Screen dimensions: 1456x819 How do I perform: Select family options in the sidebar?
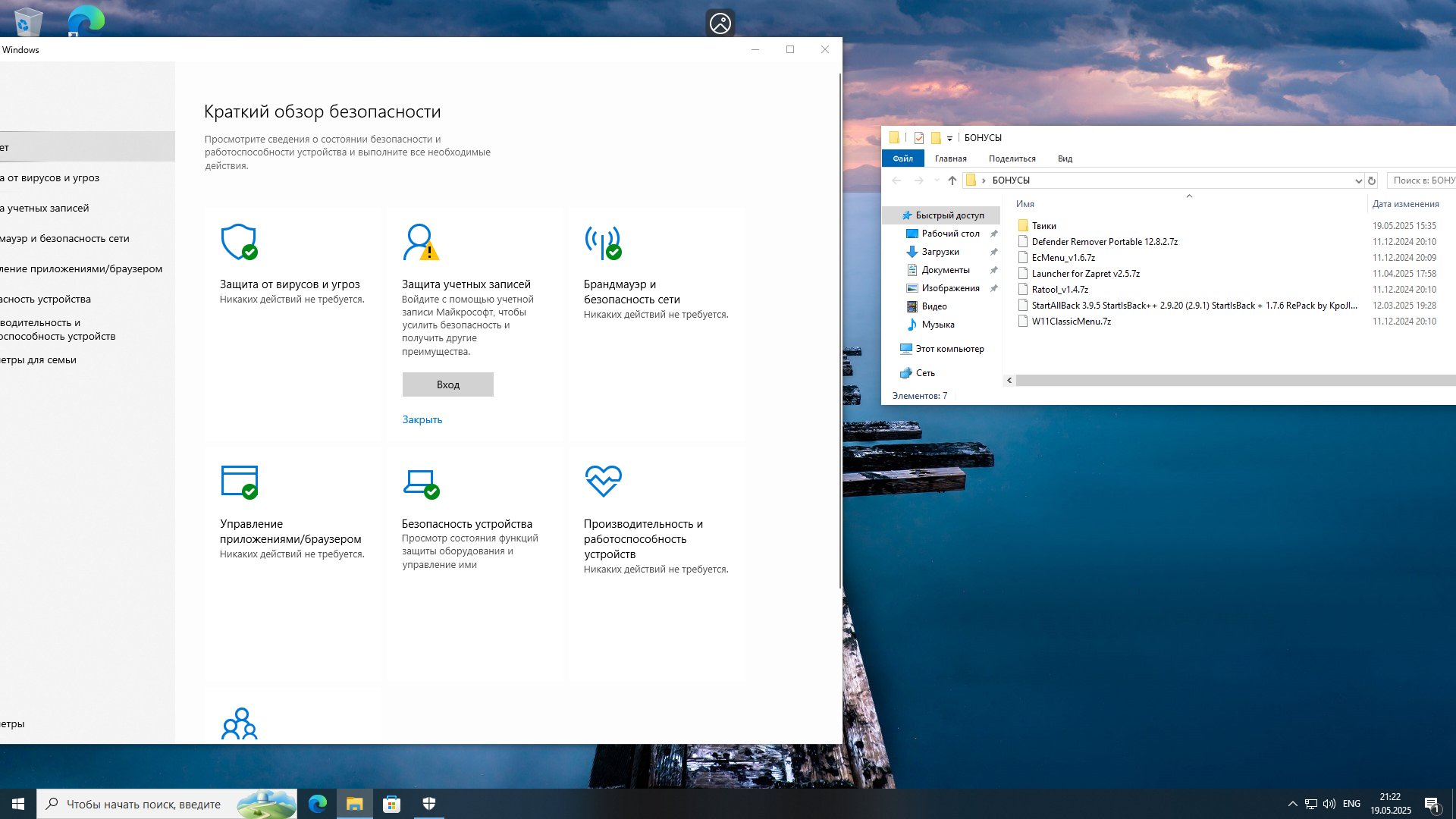point(87,359)
